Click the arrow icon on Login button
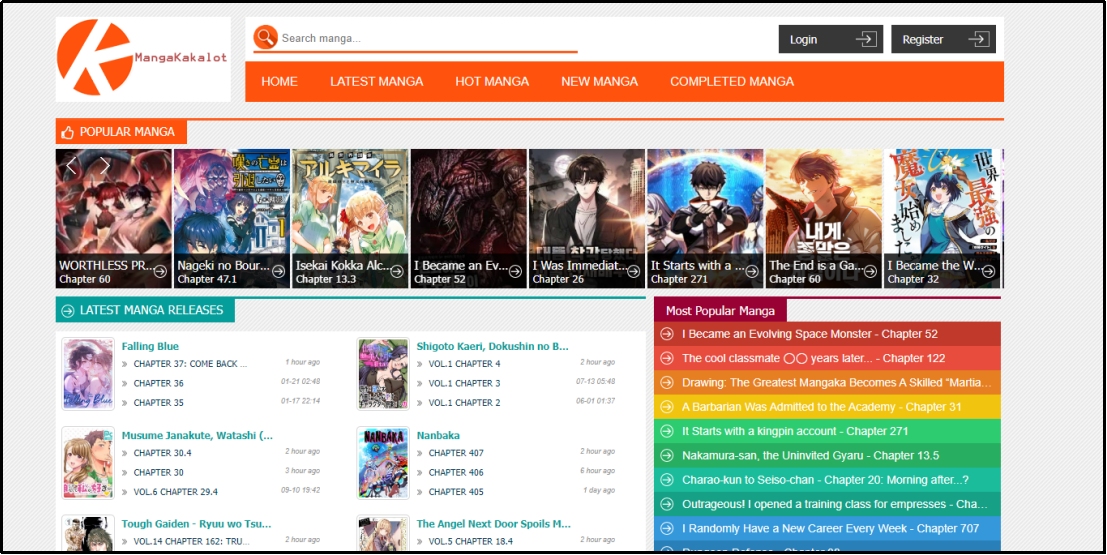1107x555 pixels. 866,39
